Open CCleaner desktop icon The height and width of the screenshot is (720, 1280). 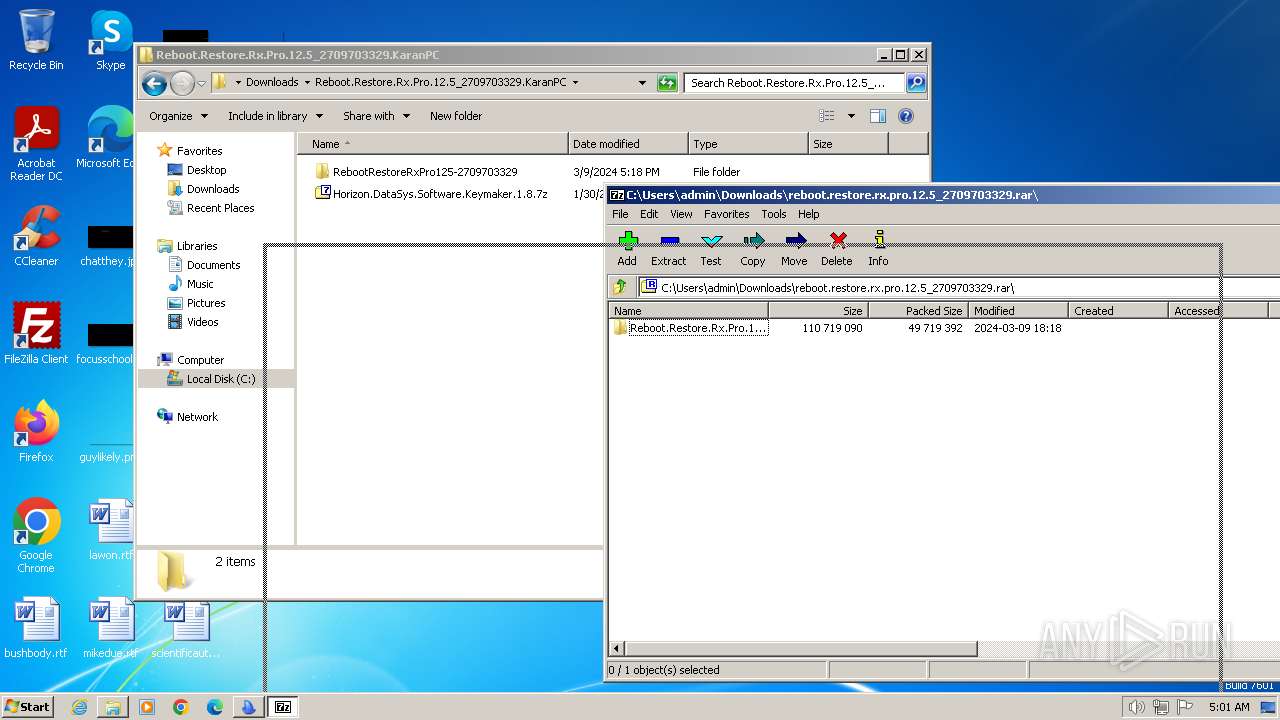tap(36, 236)
